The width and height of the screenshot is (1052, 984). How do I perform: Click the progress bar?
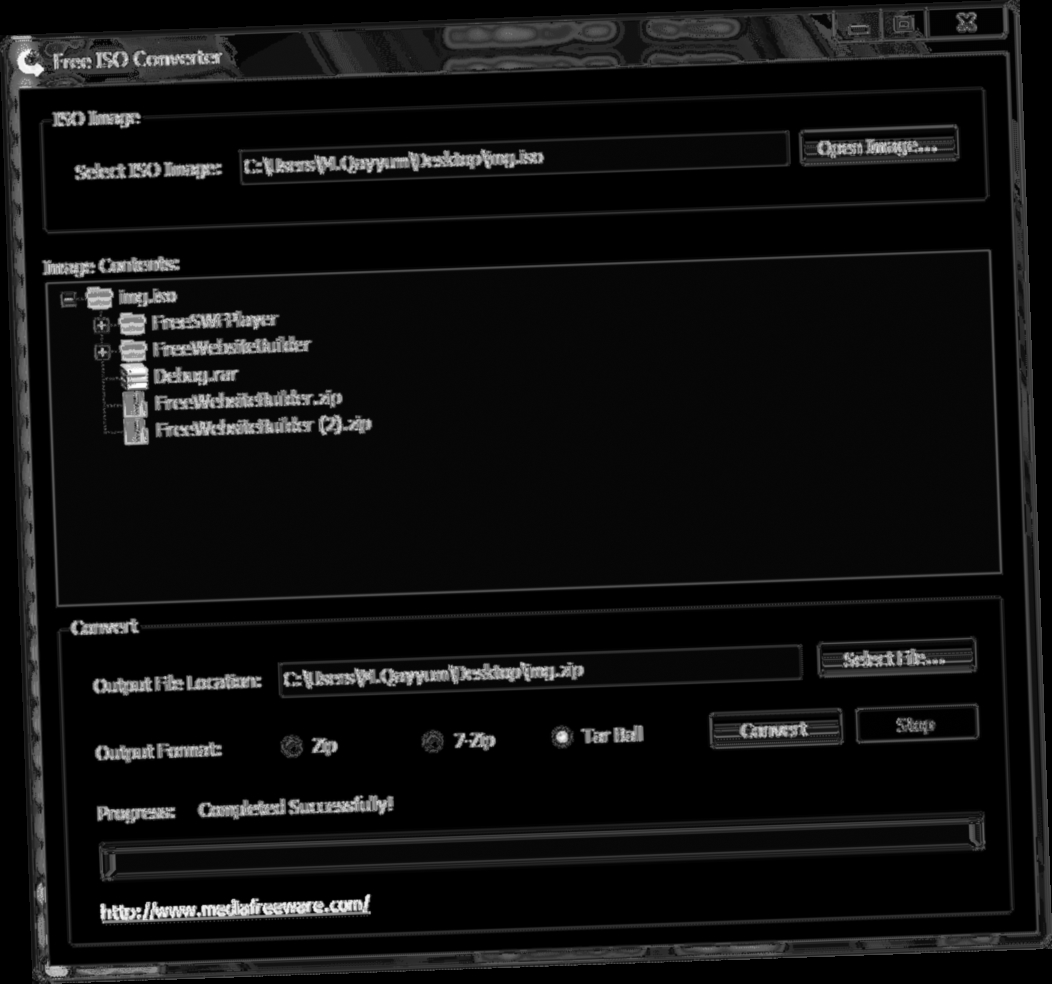[x=540, y=850]
